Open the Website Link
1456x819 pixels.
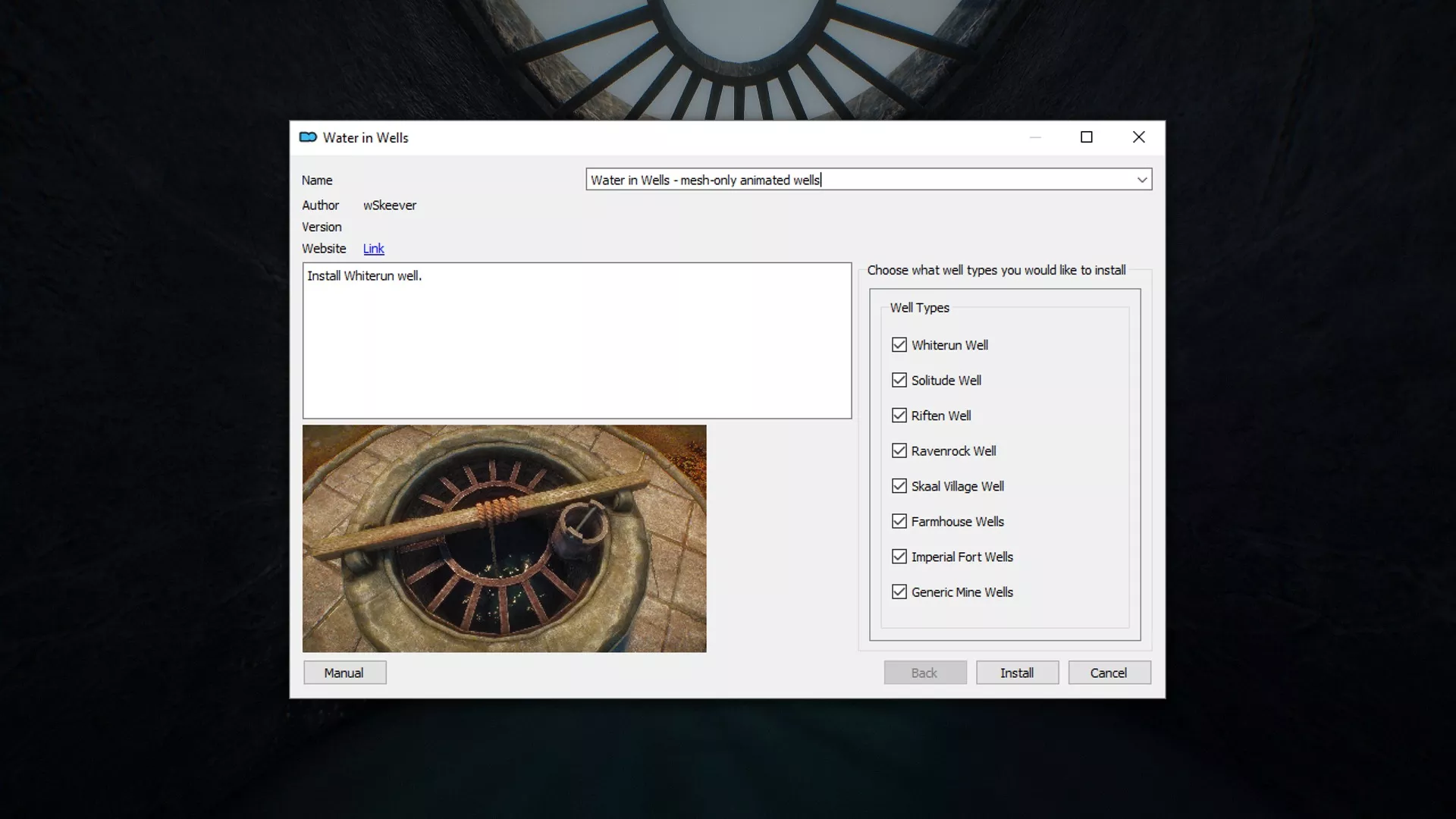coord(373,249)
